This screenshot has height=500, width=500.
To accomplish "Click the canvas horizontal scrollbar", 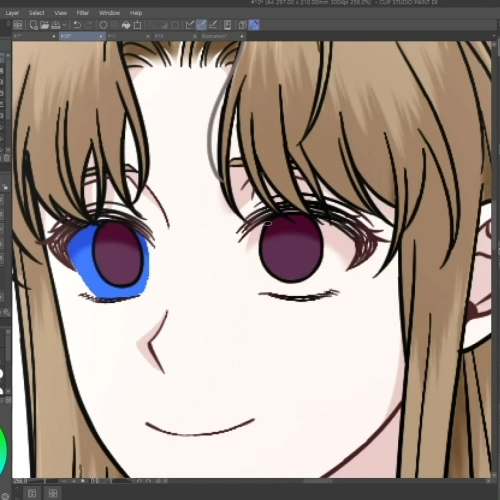I will [x=318, y=481].
